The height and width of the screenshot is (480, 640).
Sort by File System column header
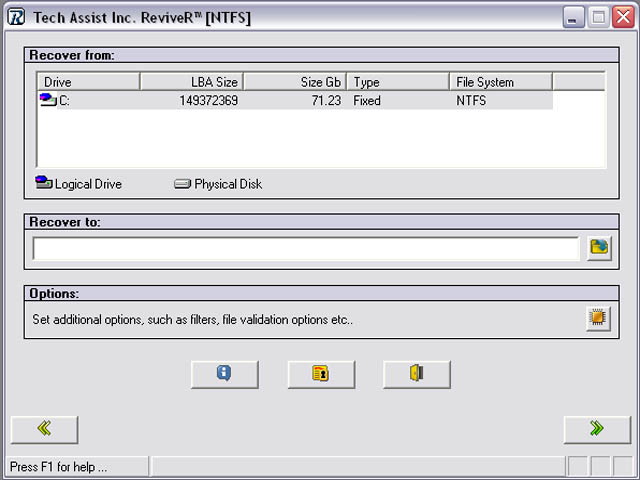pos(501,82)
